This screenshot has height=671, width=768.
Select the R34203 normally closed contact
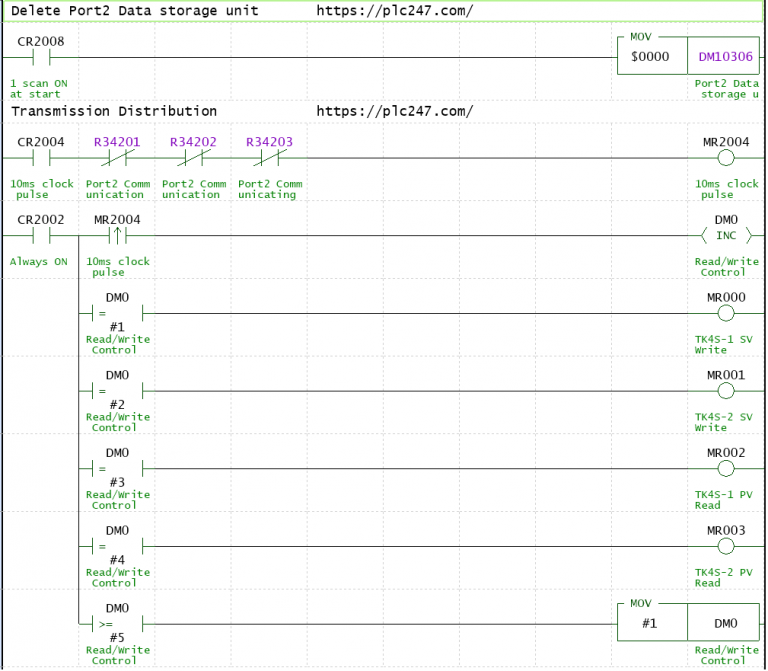tap(269, 158)
